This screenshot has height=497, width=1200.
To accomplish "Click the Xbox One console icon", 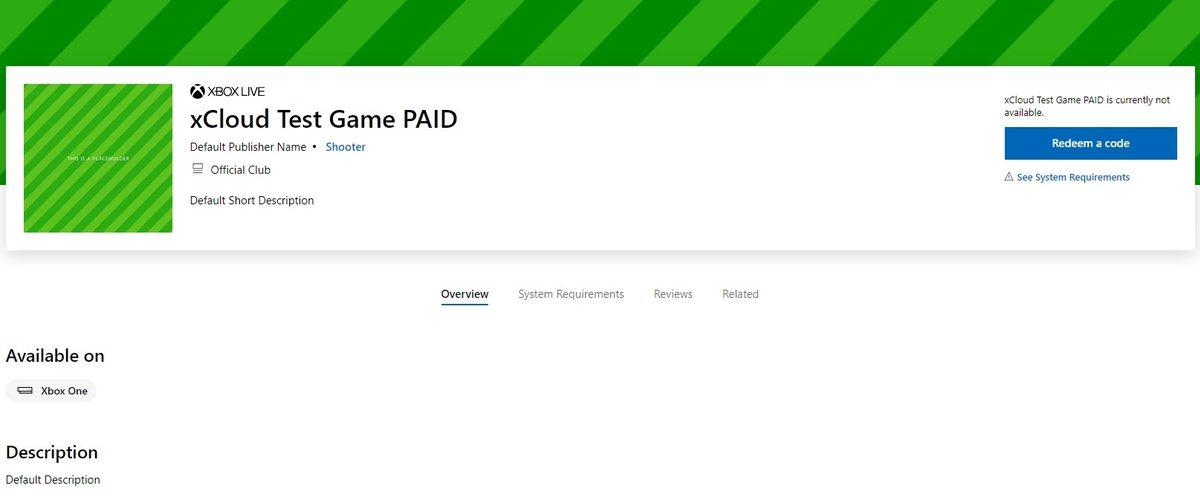I will [25, 391].
